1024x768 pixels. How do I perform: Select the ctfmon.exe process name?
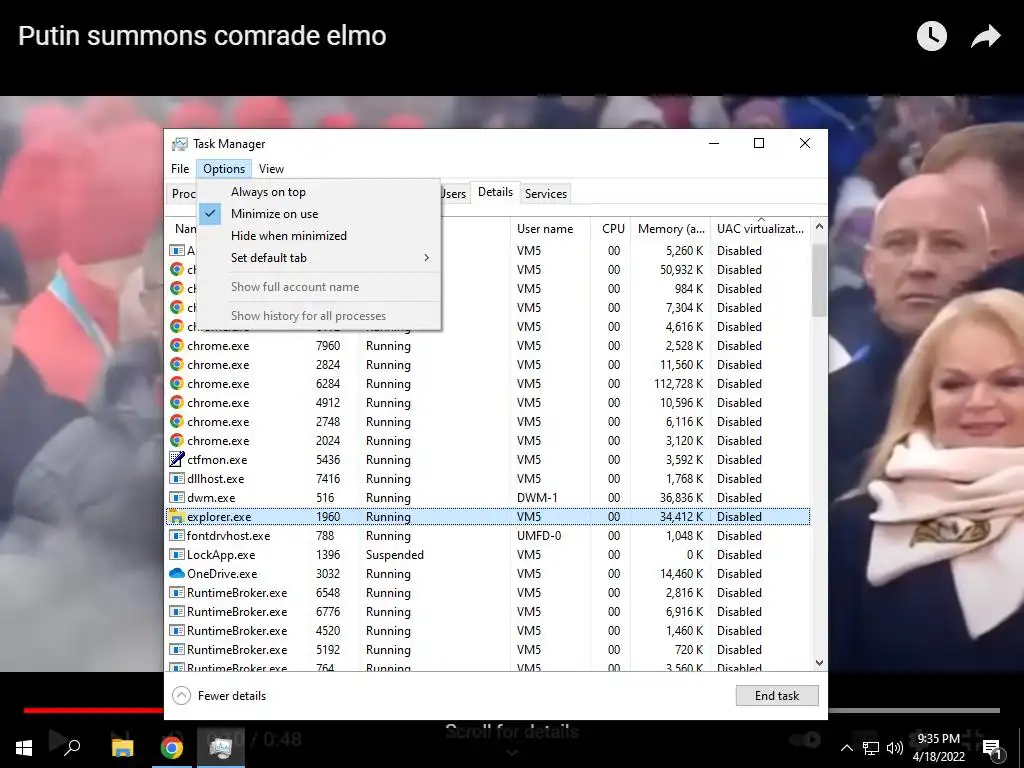coord(217,460)
